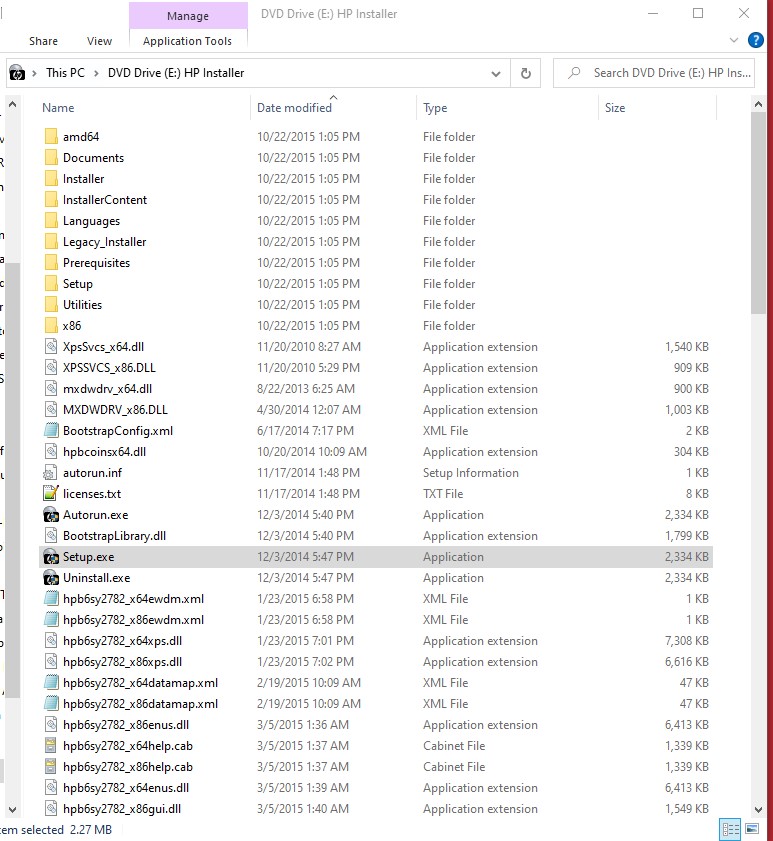
Task: Focus the Search DVD Drive field
Action: 653,73
